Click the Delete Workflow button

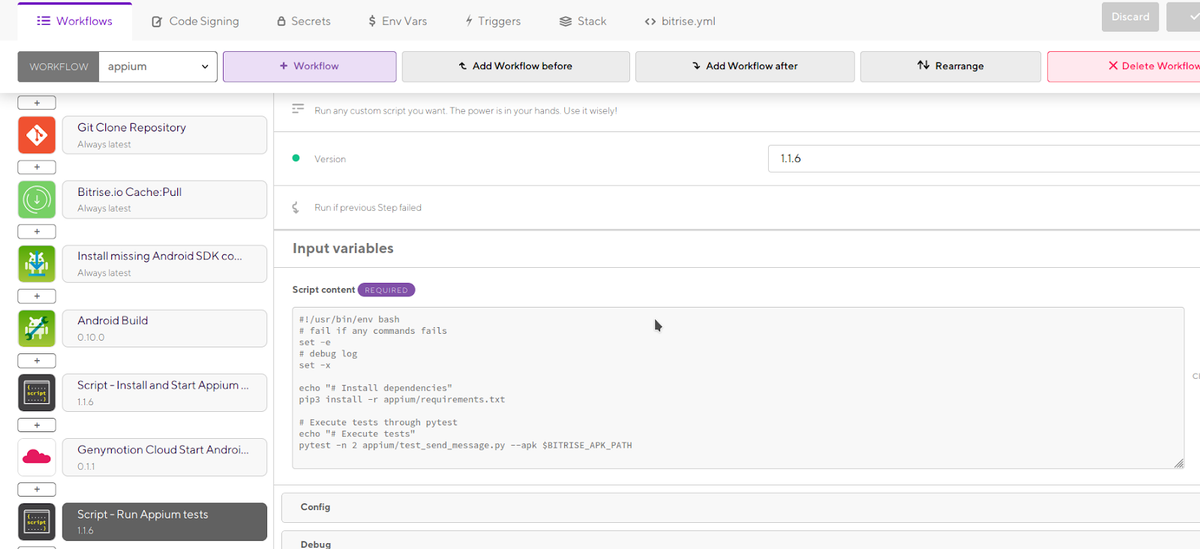[1124, 66]
